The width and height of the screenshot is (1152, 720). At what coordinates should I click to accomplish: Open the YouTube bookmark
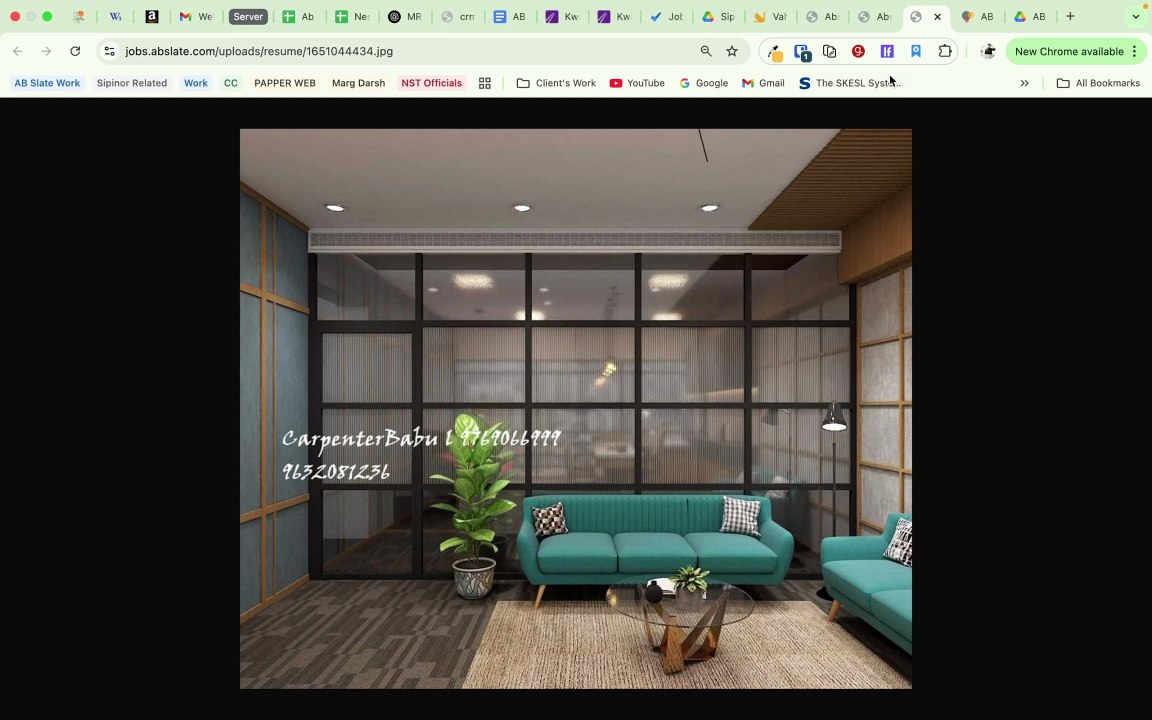click(637, 83)
